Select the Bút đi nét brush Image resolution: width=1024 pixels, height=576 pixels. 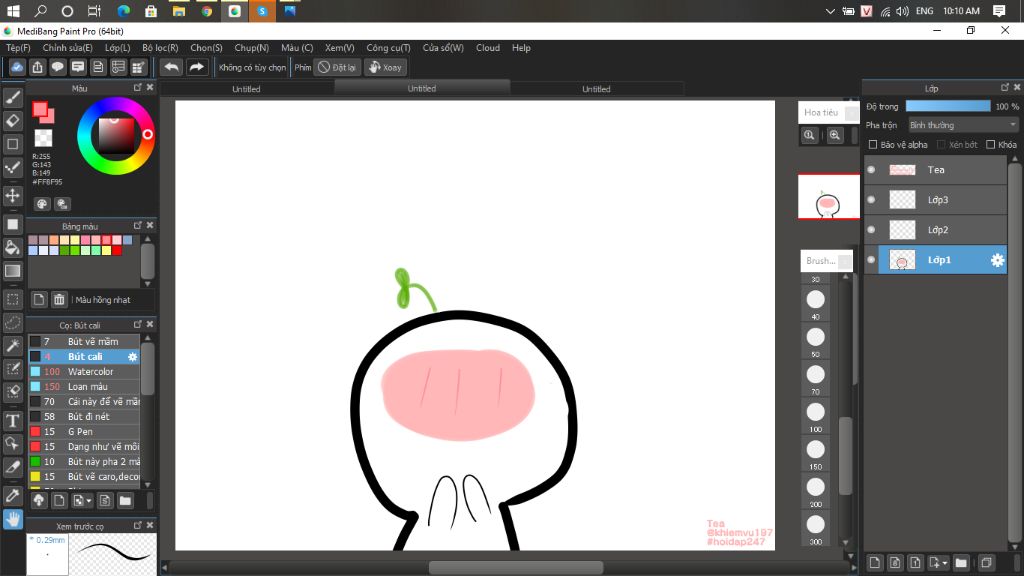(84, 417)
